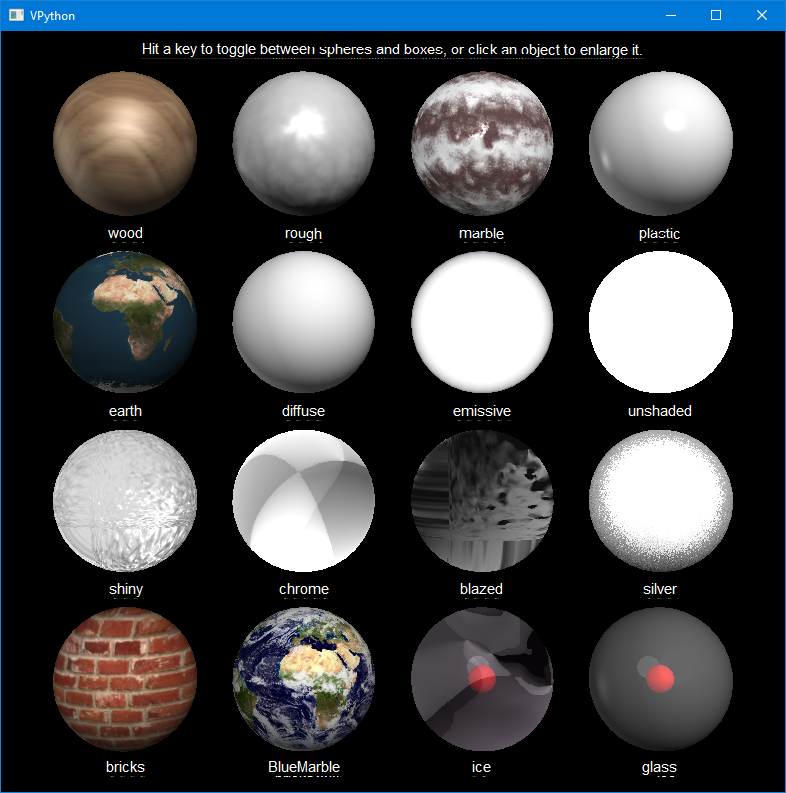786x793 pixels.
Task: Click the rough material sphere
Action: click(x=303, y=144)
